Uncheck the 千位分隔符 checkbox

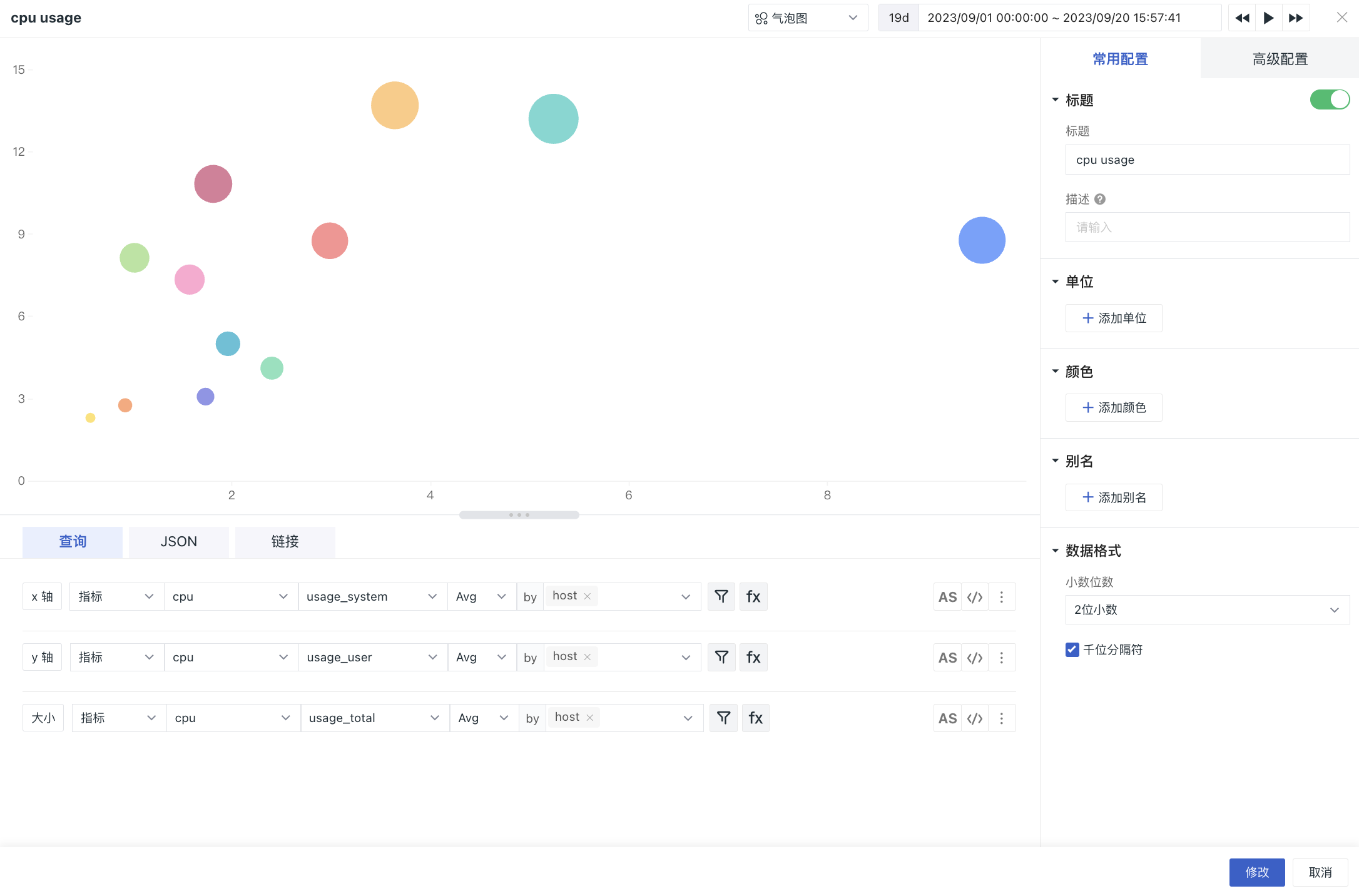tap(1072, 649)
